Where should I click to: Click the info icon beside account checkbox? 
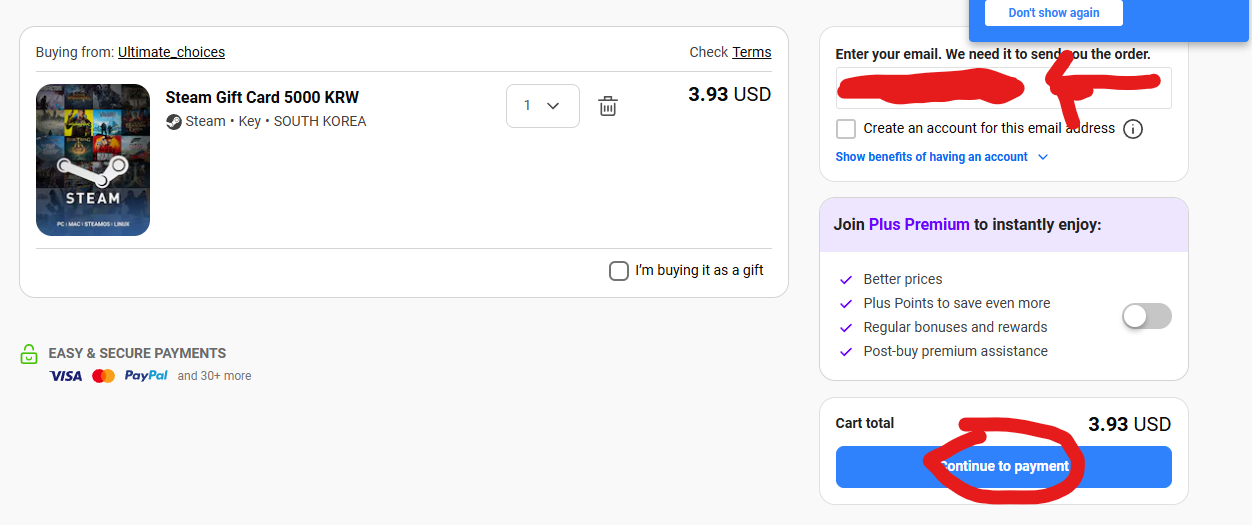tap(1133, 129)
